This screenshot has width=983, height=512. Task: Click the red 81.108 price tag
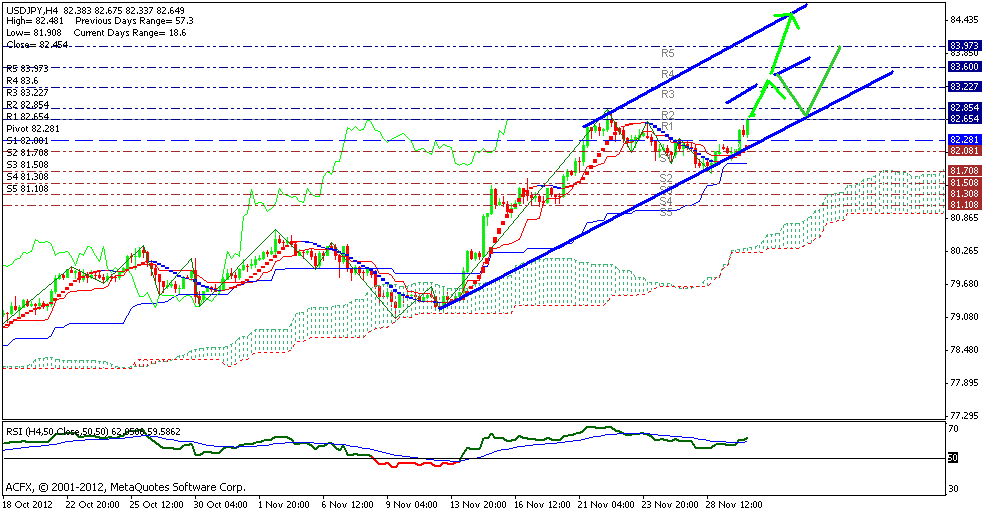[964, 203]
